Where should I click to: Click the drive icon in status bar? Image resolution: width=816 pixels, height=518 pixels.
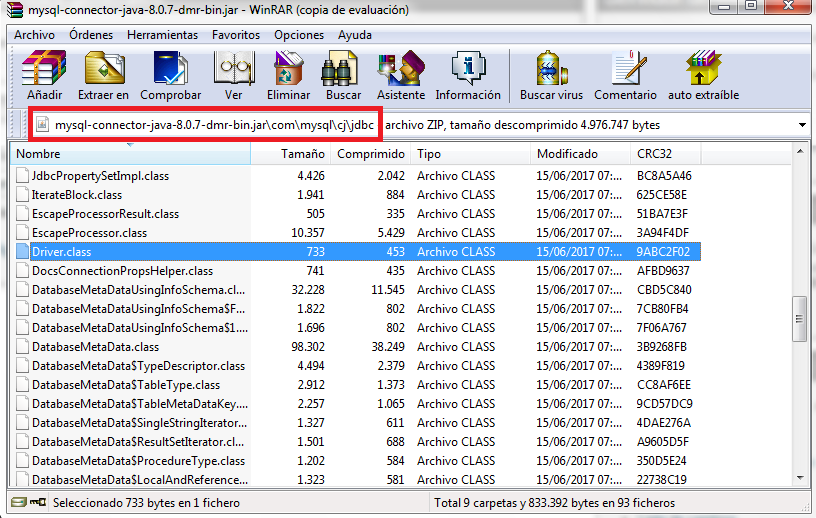pyautogui.click(x=19, y=502)
